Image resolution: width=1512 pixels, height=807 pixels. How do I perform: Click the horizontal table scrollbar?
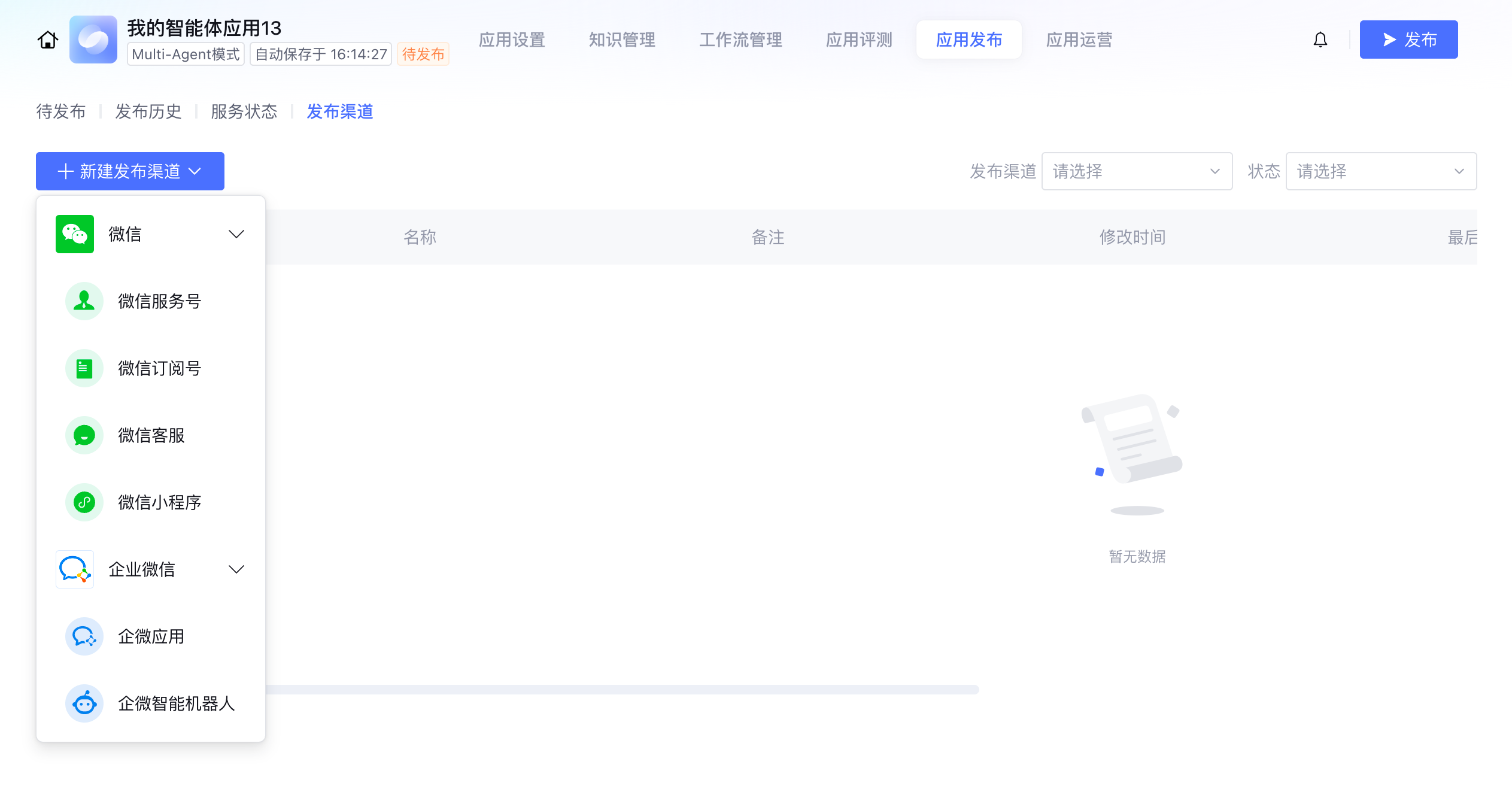point(621,690)
